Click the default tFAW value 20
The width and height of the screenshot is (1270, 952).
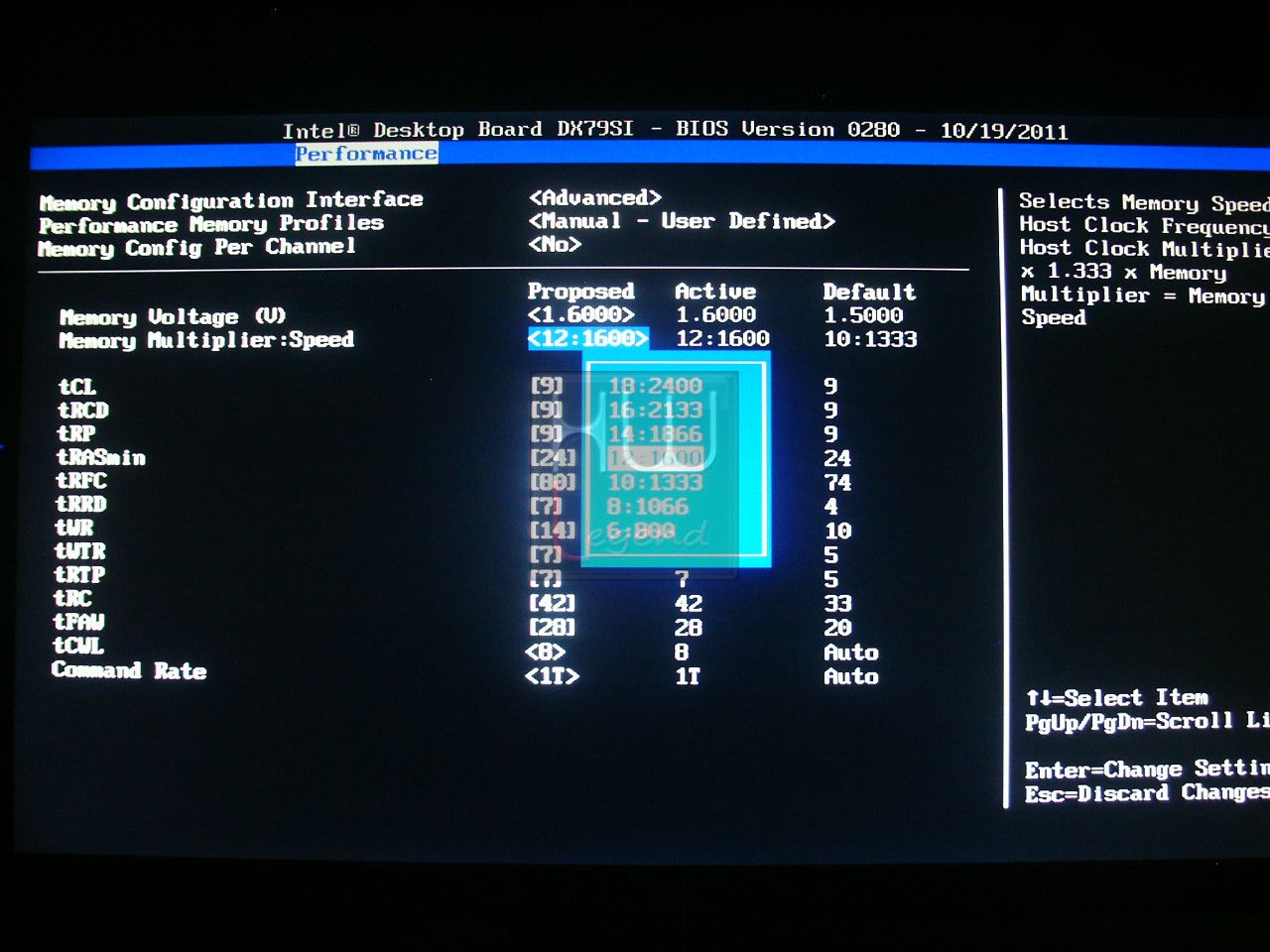837,628
